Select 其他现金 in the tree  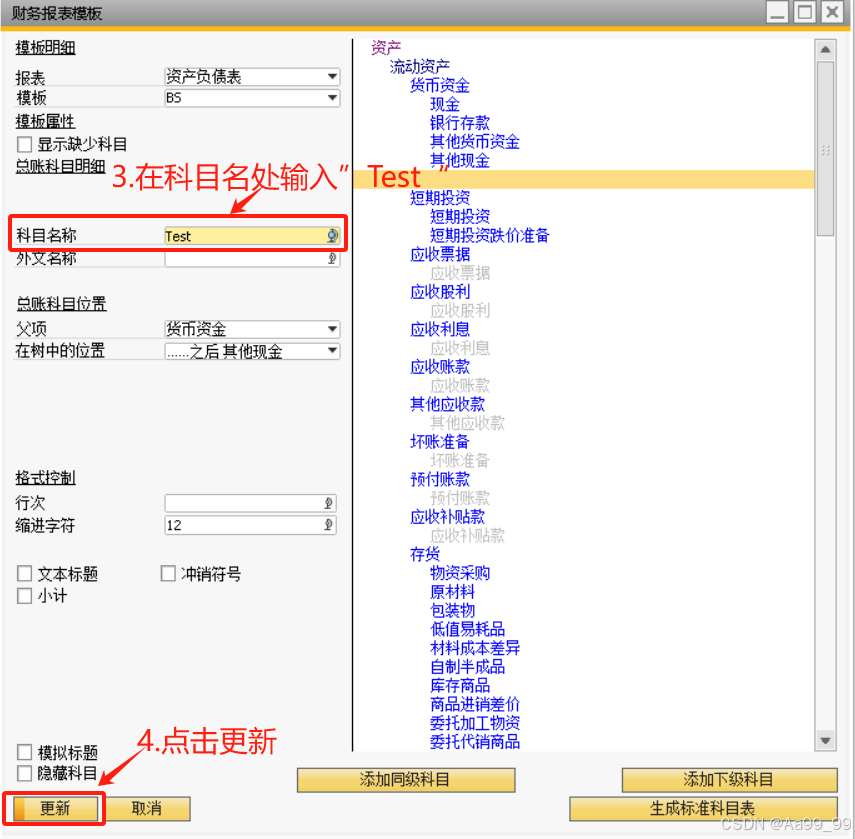pos(460,160)
